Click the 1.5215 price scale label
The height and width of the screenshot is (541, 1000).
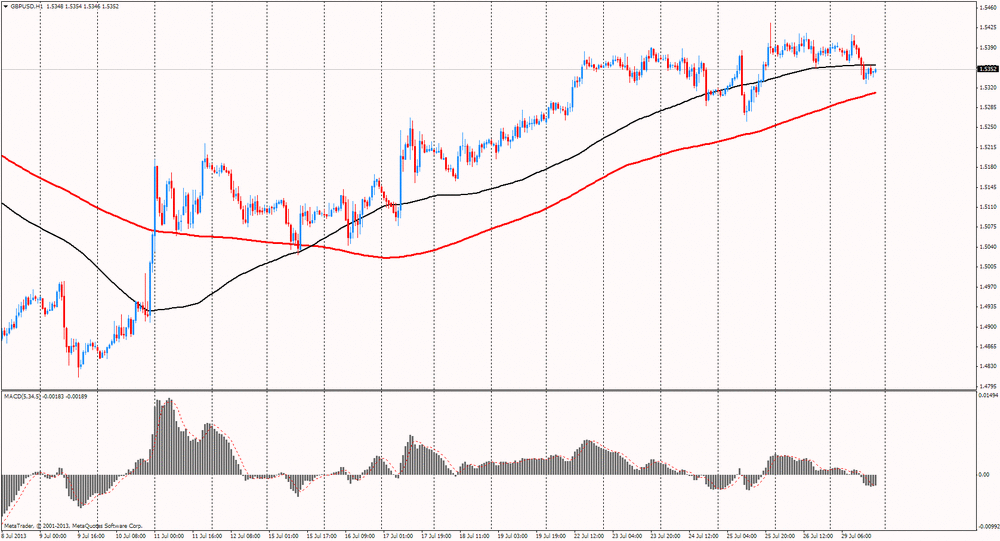coord(987,147)
